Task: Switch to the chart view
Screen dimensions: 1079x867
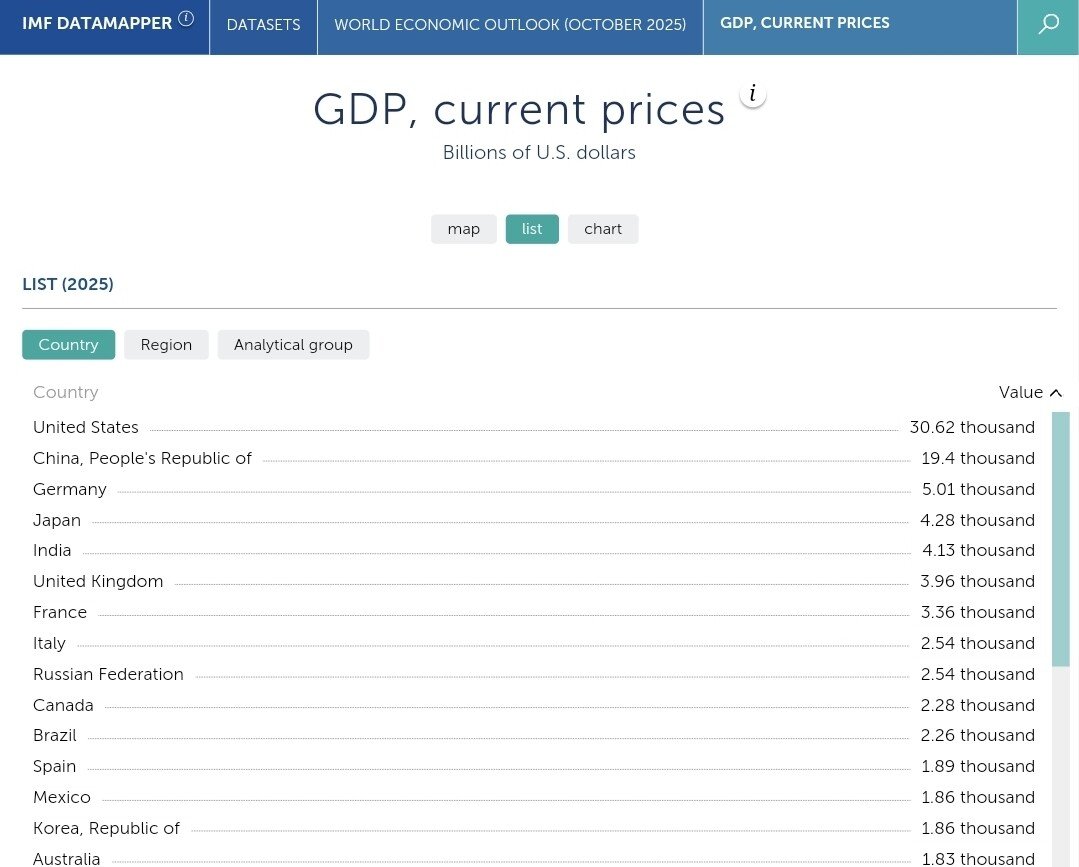Action: pos(603,229)
